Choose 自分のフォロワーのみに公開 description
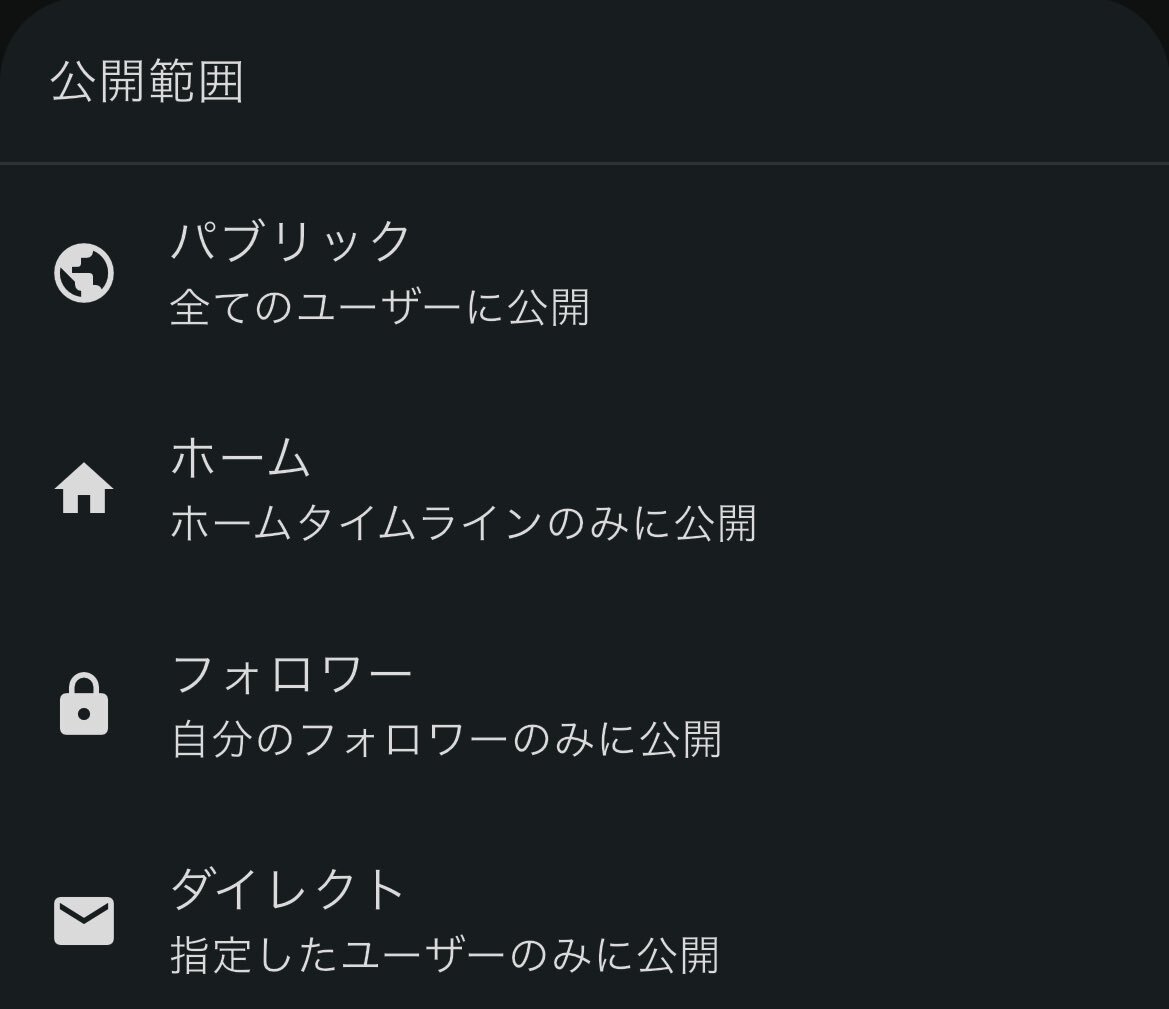This screenshot has width=1169, height=1009. coord(447,739)
